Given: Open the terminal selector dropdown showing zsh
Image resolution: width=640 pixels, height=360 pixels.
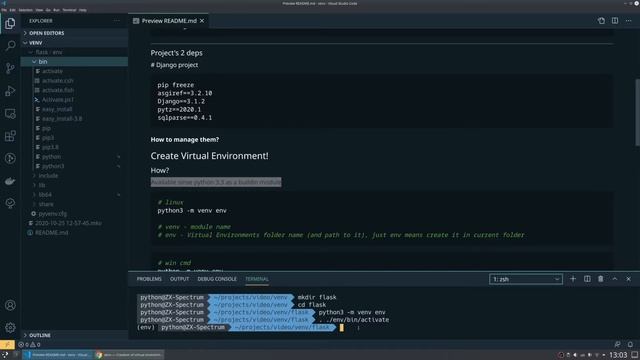Looking at the screenshot, I should 526,279.
